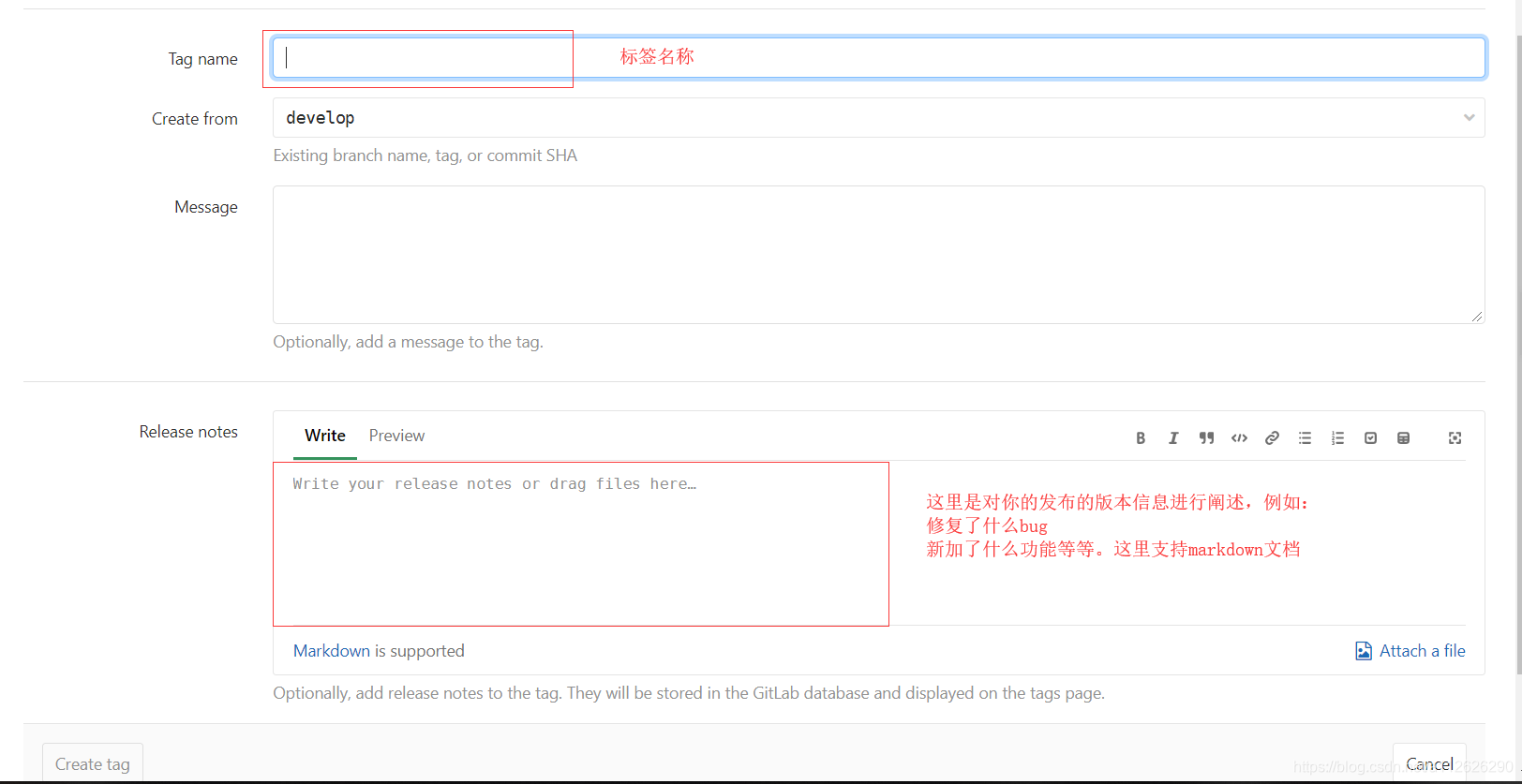Click the Create tag button
The width and height of the screenshot is (1522, 784).
(93, 763)
